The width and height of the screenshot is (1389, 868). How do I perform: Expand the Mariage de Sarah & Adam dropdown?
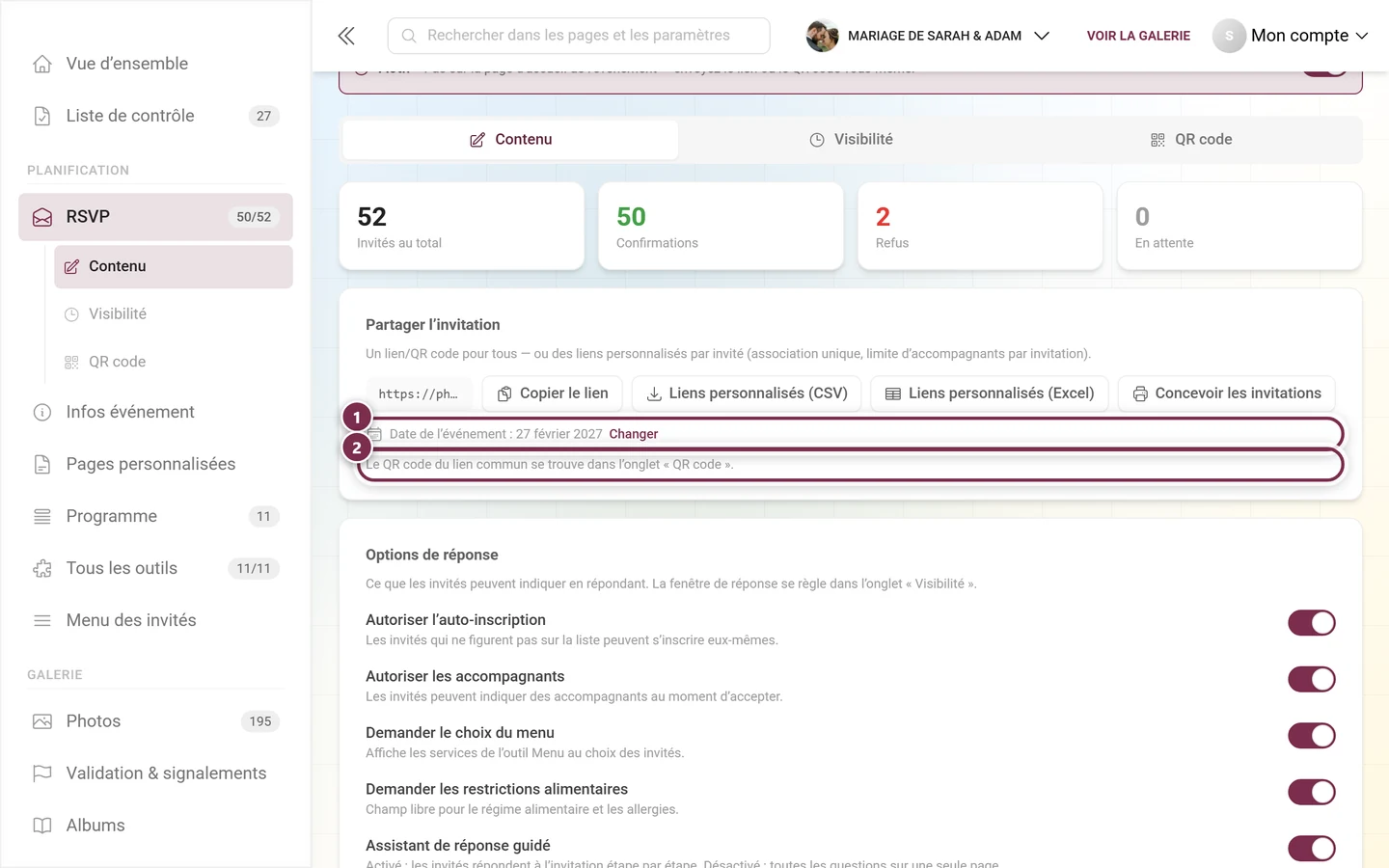[928, 36]
